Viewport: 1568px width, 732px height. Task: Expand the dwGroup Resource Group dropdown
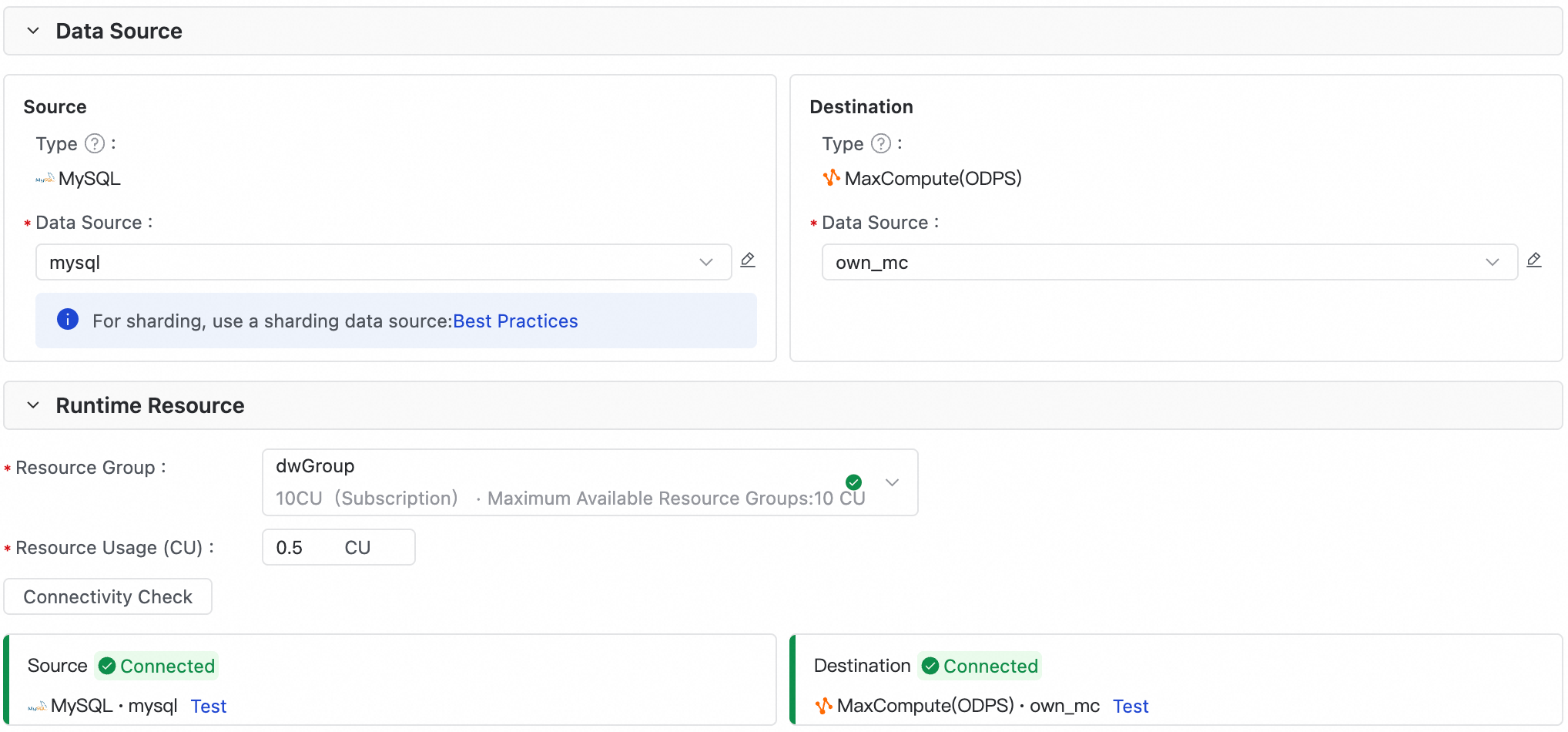[x=892, y=482]
